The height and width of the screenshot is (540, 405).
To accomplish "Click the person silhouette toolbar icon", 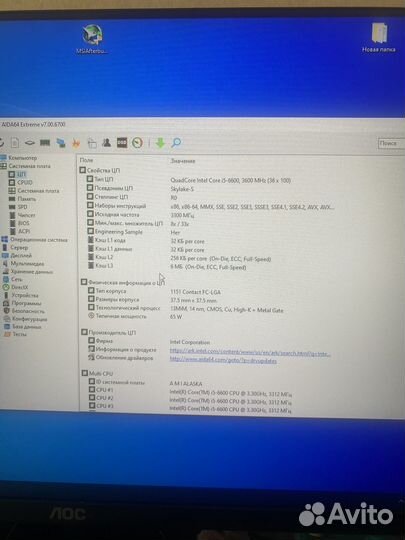I will click(x=106, y=143).
